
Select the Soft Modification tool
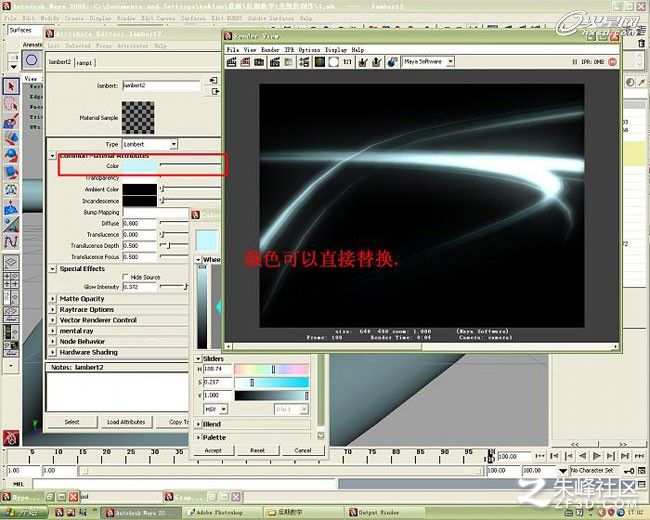click(x=11, y=207)
